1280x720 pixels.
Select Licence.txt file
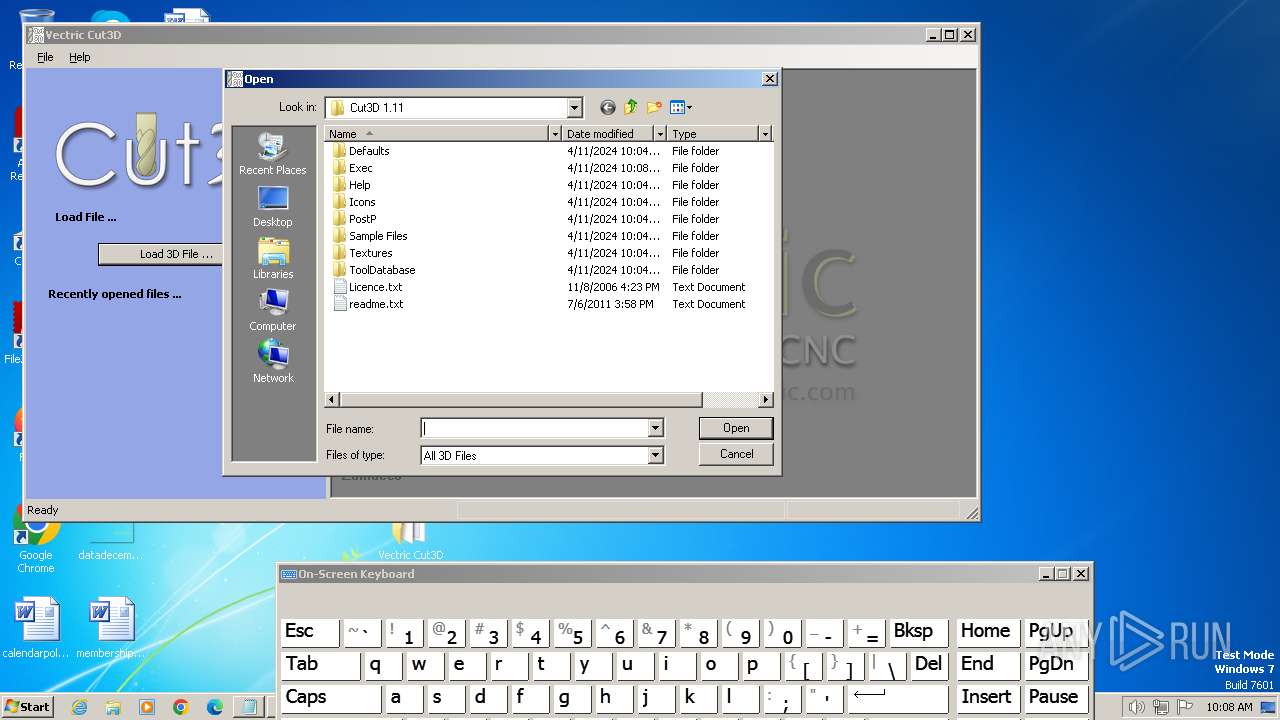coord(375,287)
